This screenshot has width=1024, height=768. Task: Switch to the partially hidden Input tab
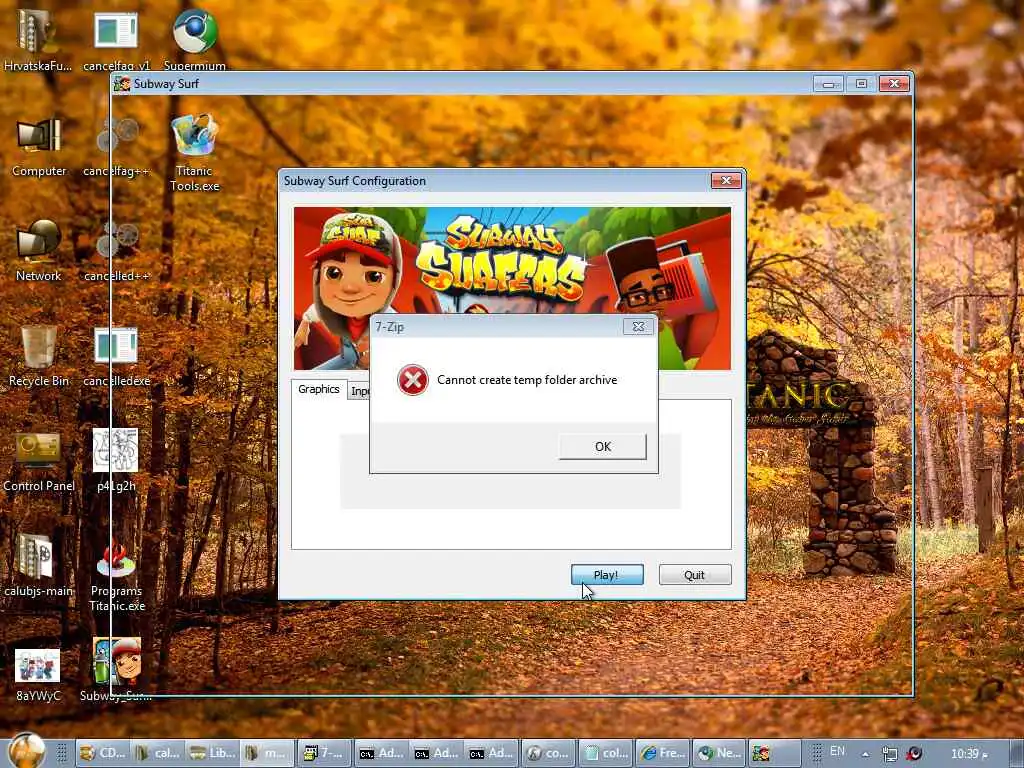(x=360, y=391)
